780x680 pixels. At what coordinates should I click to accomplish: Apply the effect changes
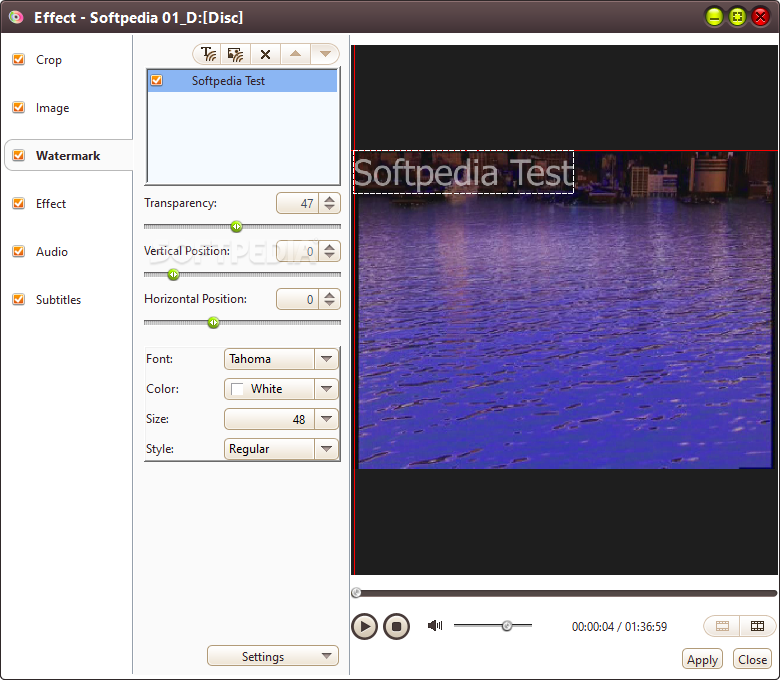point(702,660)
